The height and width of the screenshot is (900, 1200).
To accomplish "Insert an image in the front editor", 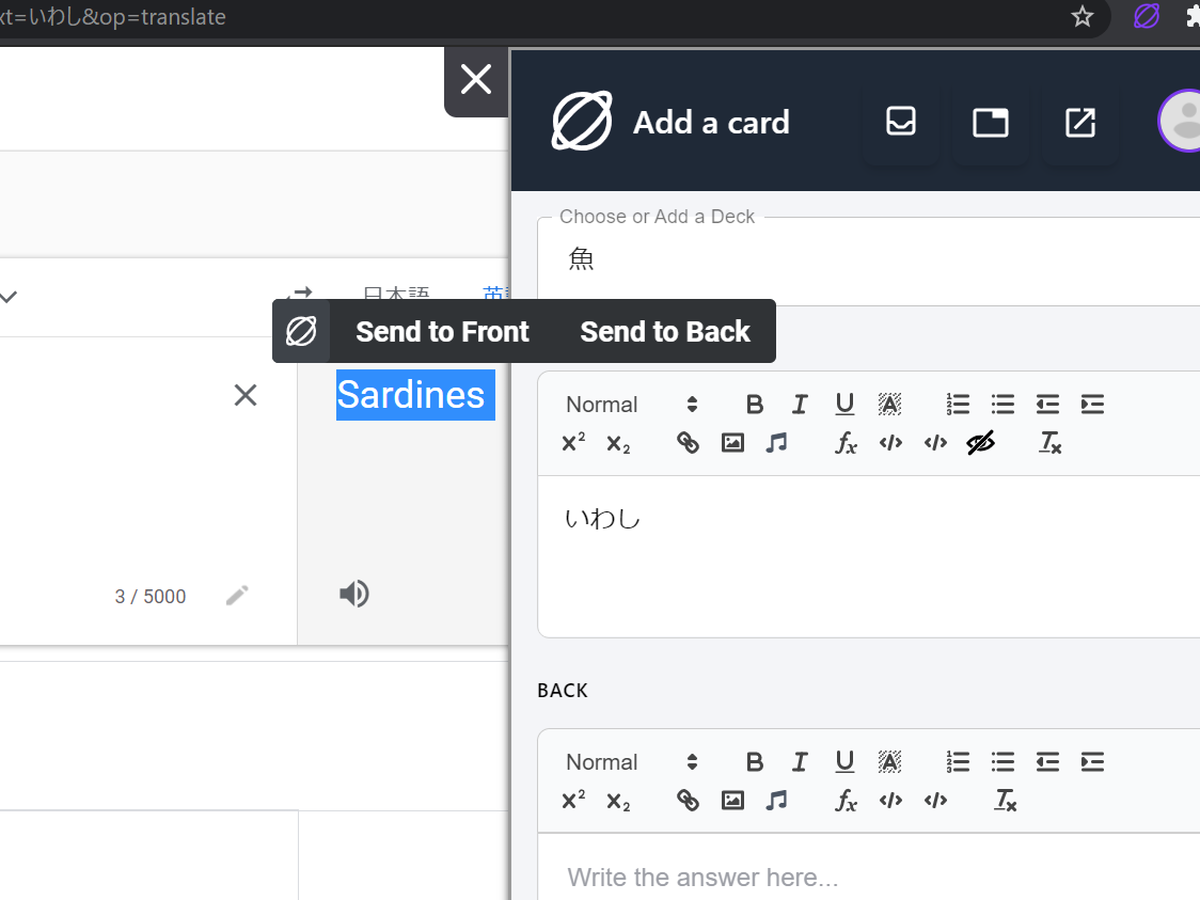I will pos(733,443).
